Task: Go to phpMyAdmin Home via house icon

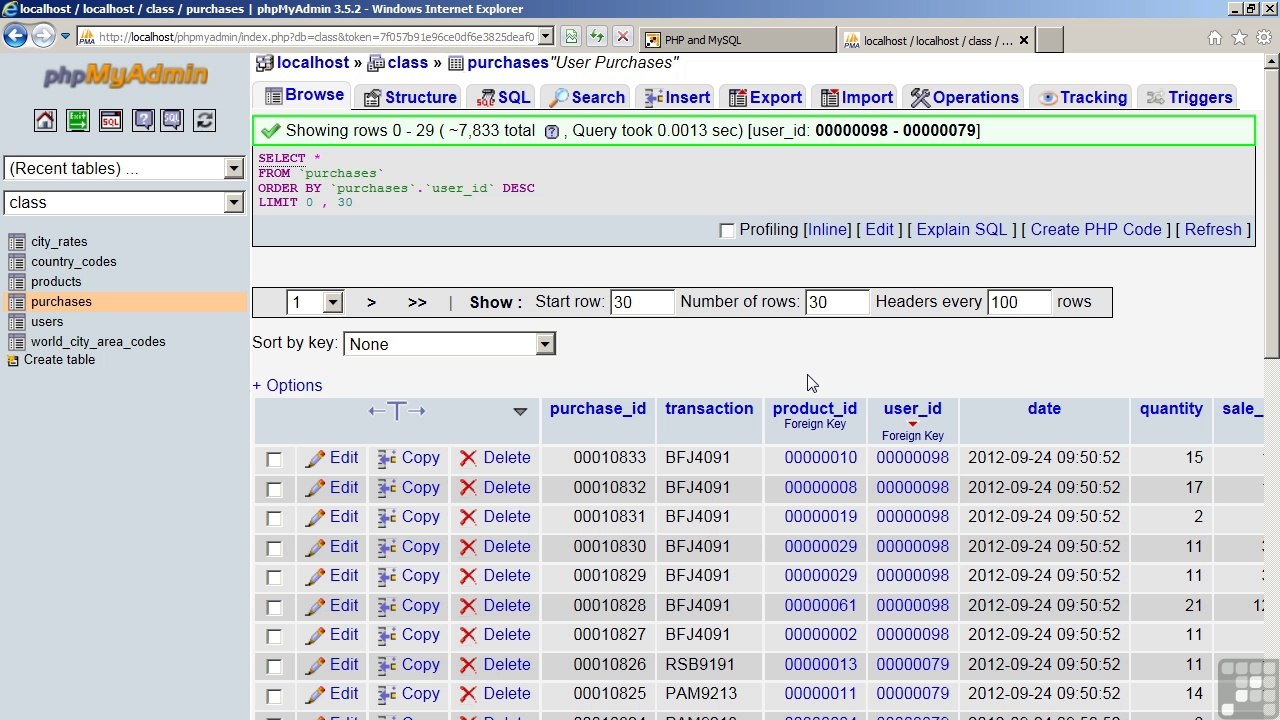Action: (x=45, y=121)
